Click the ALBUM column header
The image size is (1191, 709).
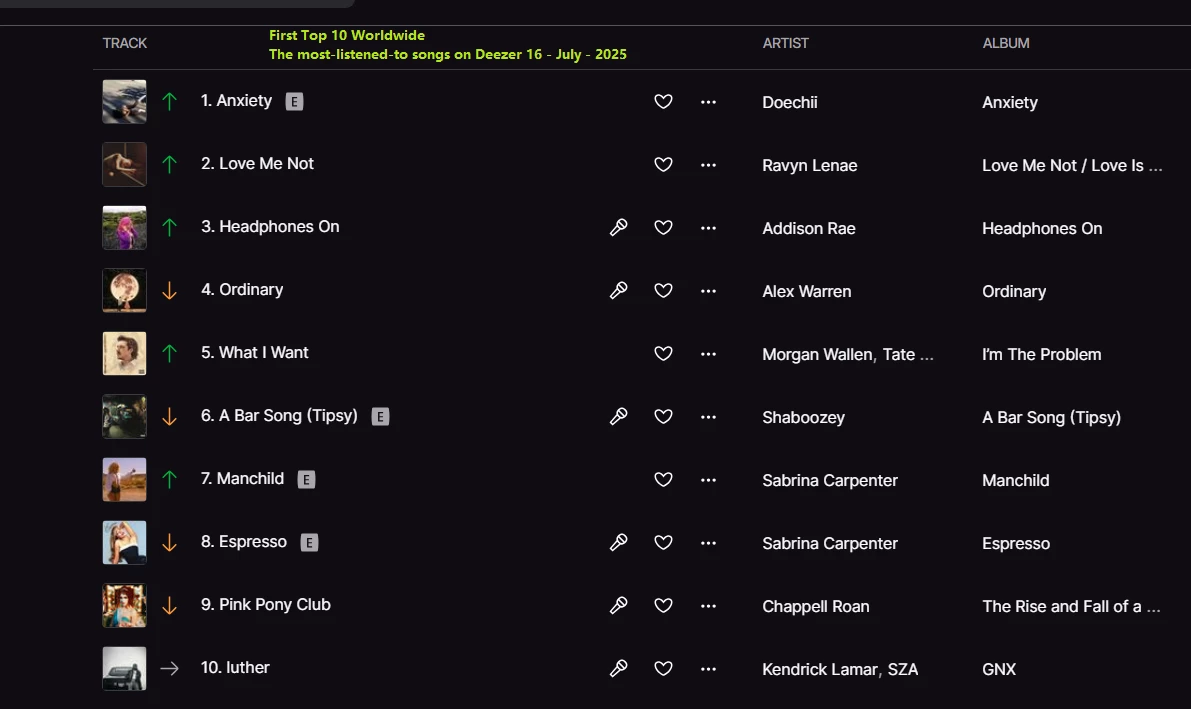[x=1006, y=43]
